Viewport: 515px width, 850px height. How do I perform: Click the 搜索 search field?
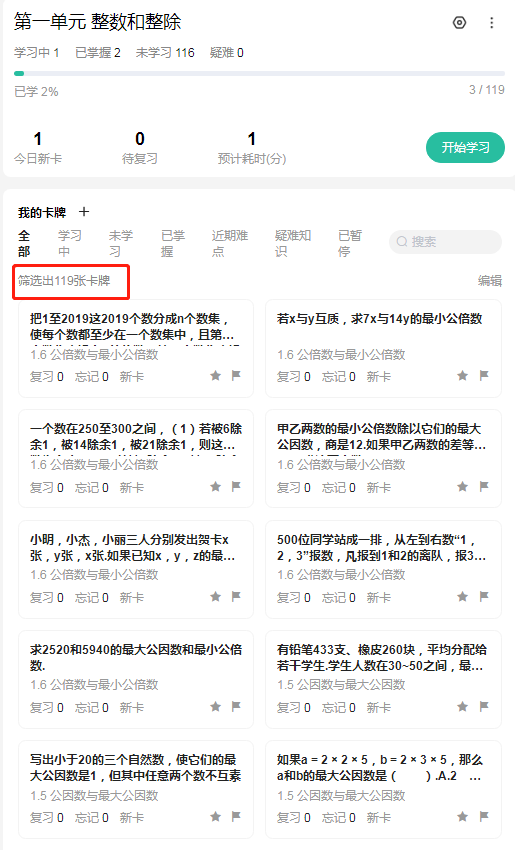click(446, 242)
